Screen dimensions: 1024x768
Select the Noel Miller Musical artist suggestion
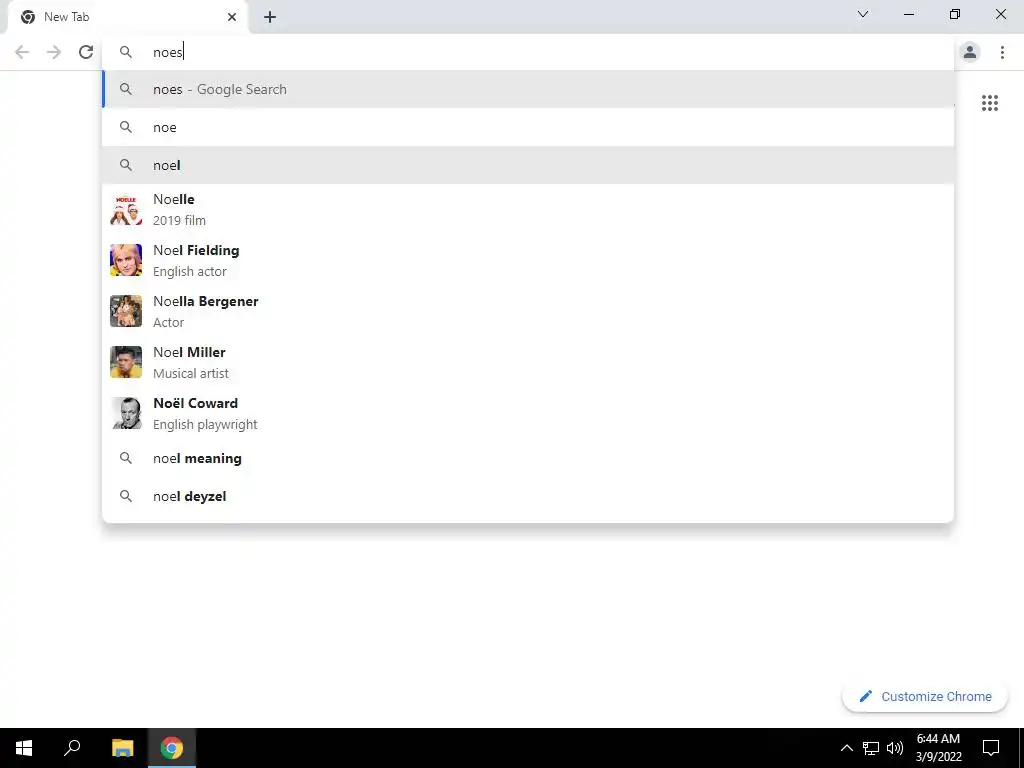pos(528,362)
